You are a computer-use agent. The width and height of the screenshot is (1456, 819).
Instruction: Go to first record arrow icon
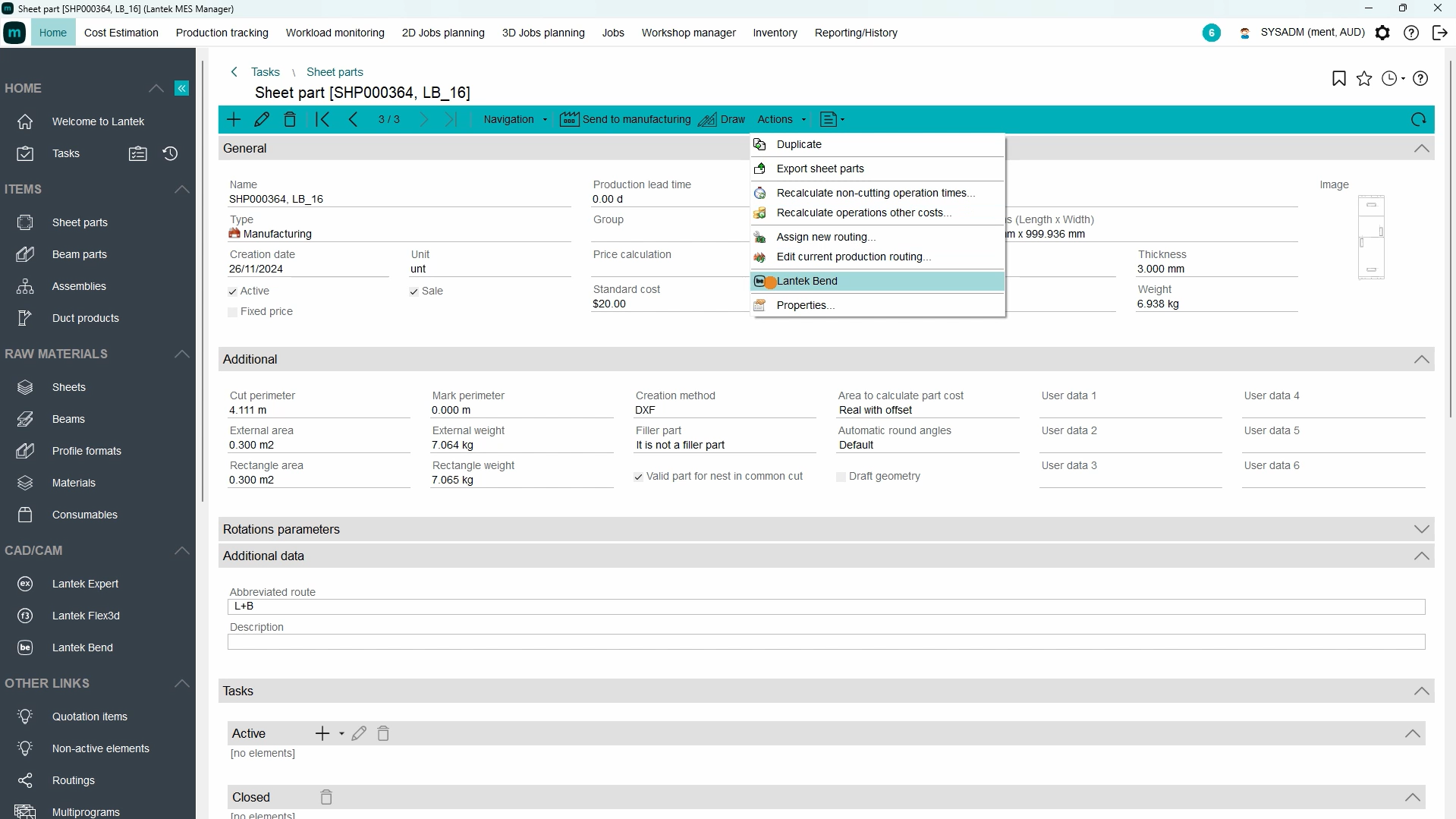322,119
